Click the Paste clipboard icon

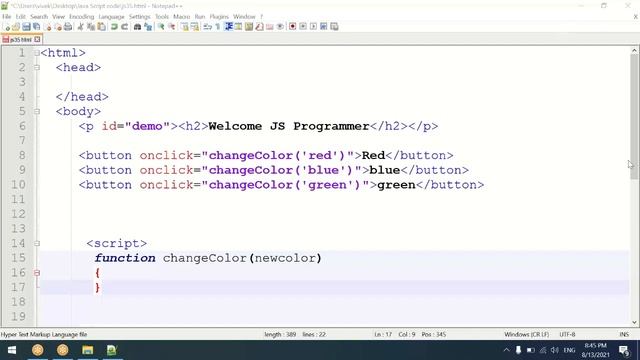(x=101, y=27)
